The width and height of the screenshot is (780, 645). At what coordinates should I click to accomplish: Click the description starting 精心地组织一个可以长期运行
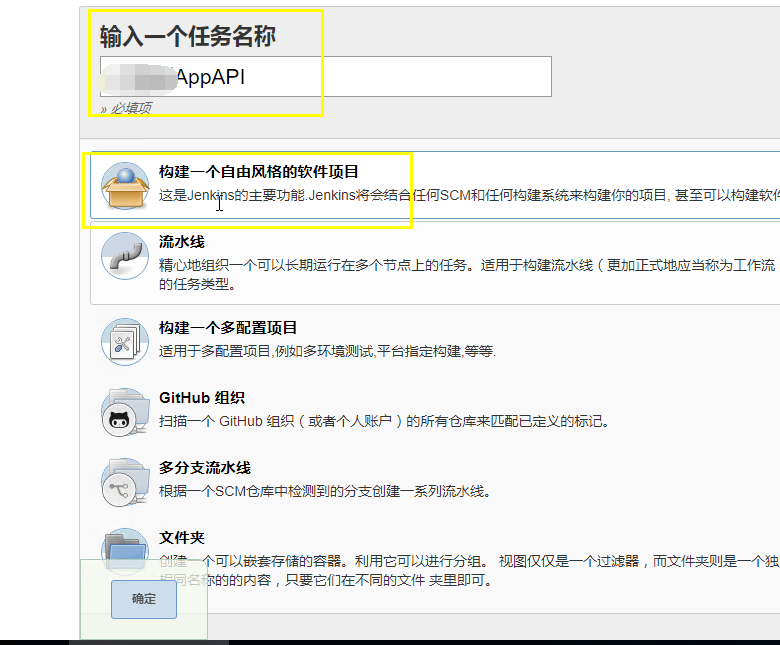(x=467, y=275)
